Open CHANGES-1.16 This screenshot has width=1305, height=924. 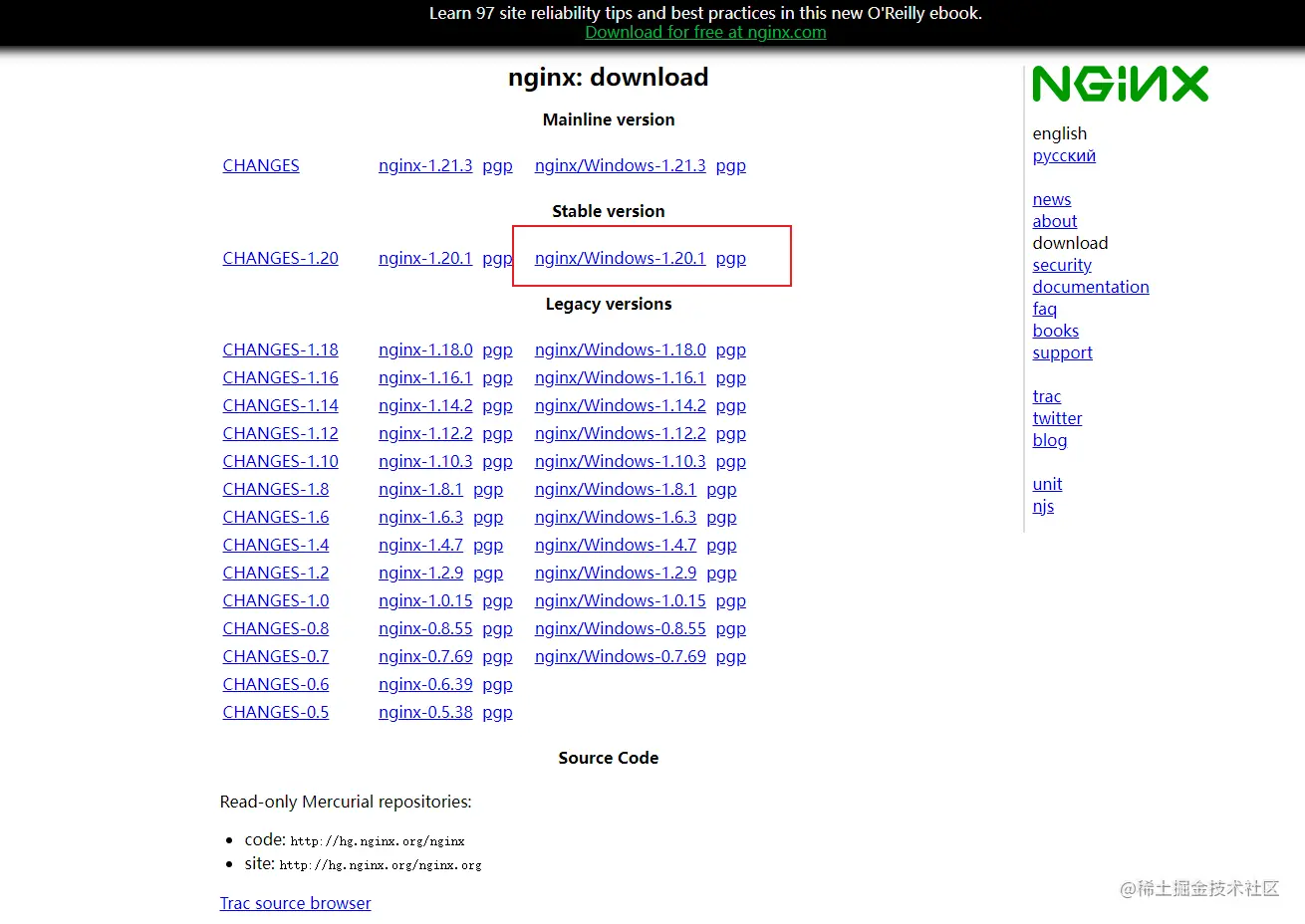(x=280, y=377)
